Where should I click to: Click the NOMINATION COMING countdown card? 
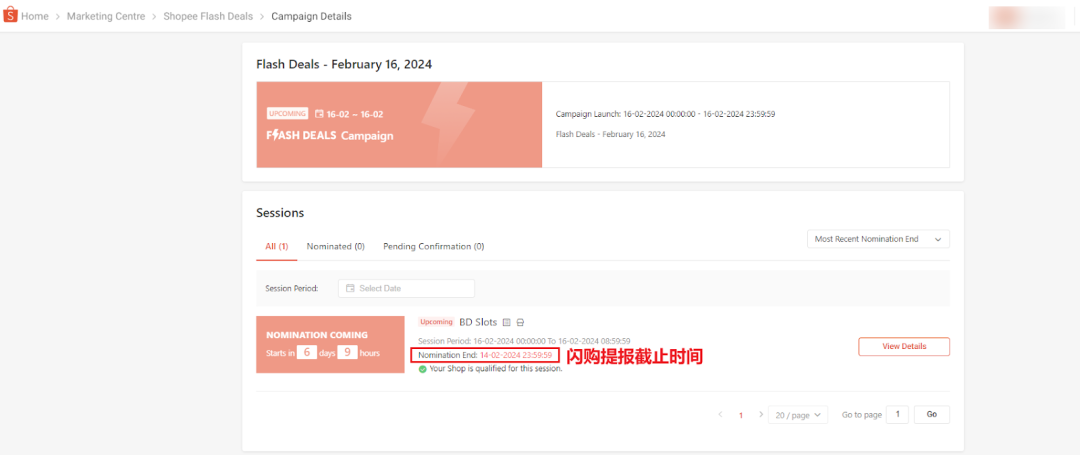(x=330, y=345)
